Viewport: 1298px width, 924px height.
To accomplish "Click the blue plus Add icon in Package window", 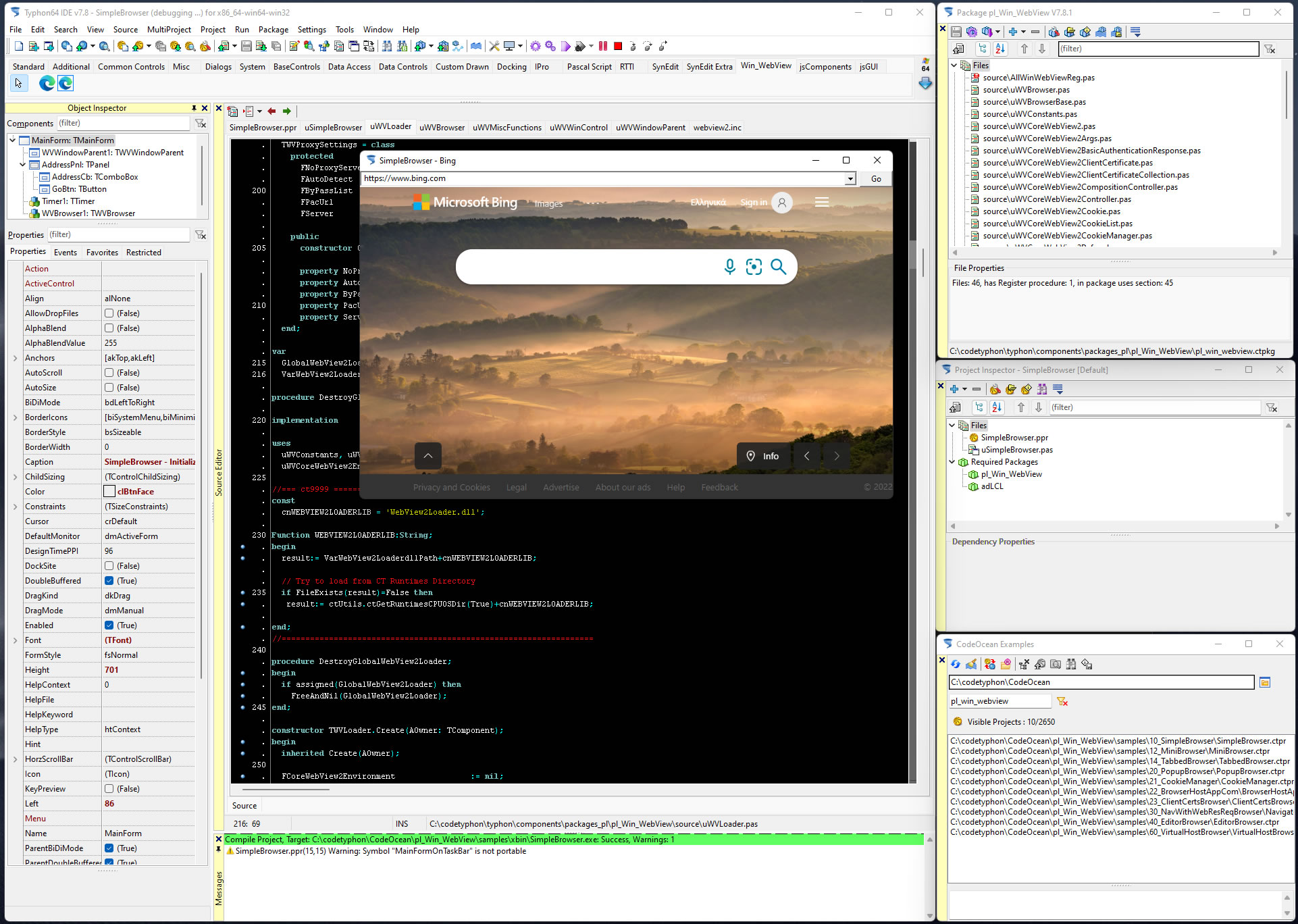I will coord(1012,32).
